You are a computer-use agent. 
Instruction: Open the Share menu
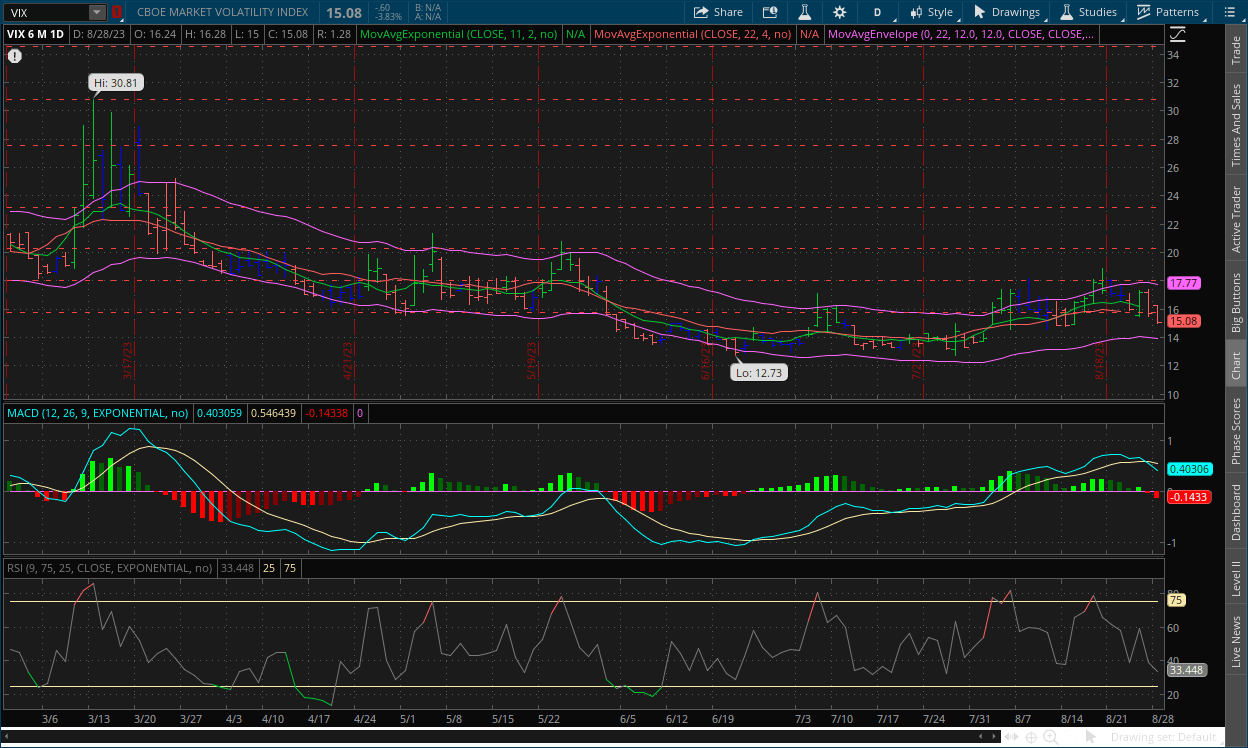[x=719, y=12]
